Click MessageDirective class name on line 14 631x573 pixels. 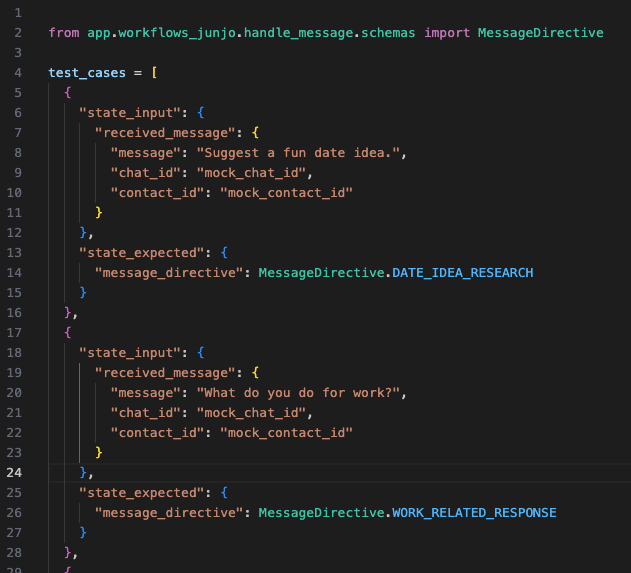(x=322, y=273)
